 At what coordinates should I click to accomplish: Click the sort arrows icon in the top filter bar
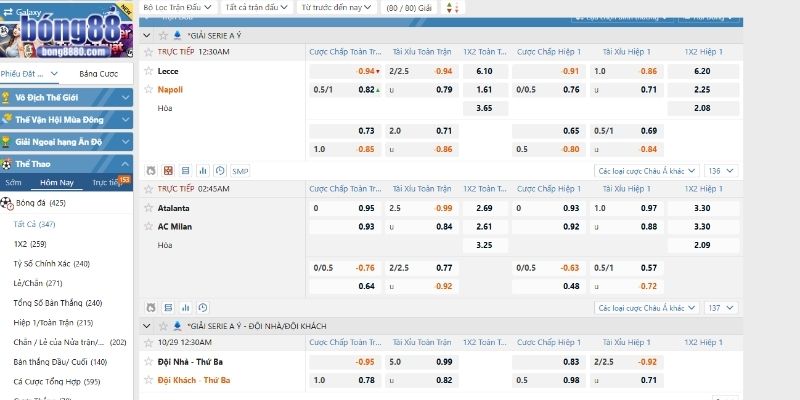(451, 8)
